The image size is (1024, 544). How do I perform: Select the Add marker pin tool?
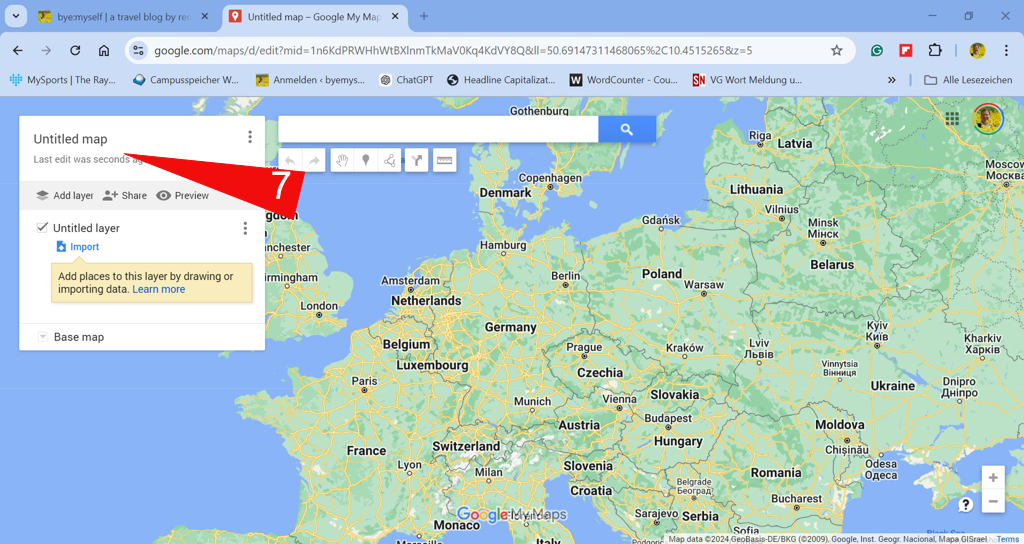[366, 161]
